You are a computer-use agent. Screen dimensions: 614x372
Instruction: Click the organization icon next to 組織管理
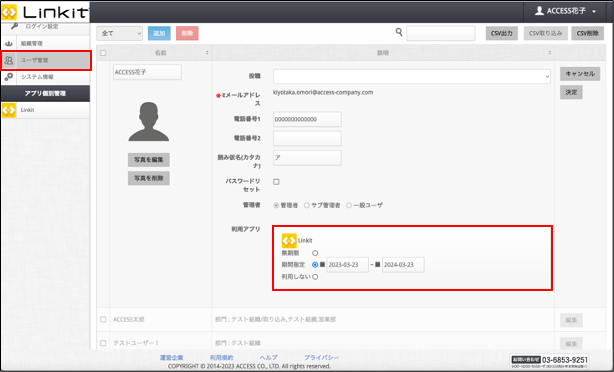pyautogui.click(x=9, y=44)
